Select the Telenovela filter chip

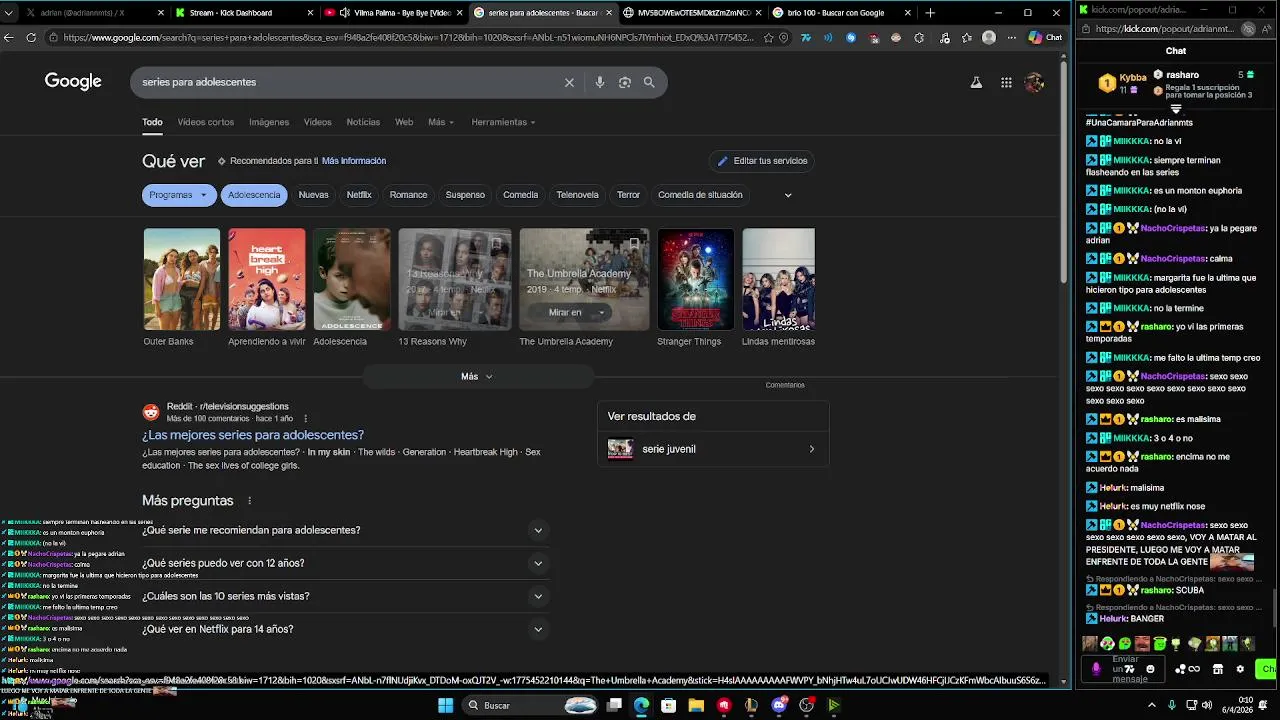577,195
